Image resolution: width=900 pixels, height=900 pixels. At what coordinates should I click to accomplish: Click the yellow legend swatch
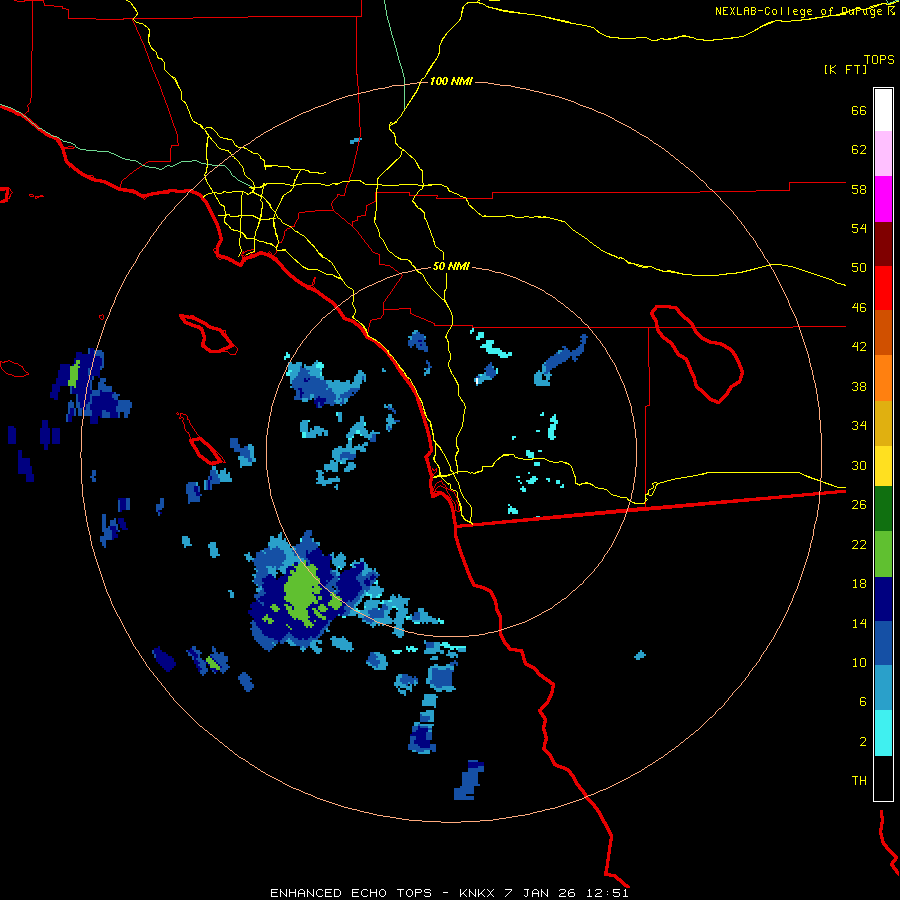click(883, 466)
